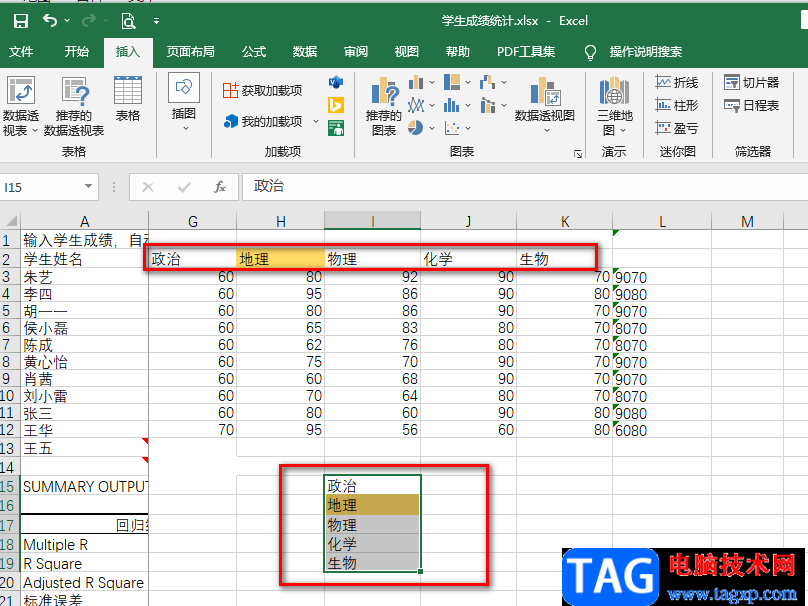Click the Visio Data Visualizer add-in icon

tap(336, 82)
